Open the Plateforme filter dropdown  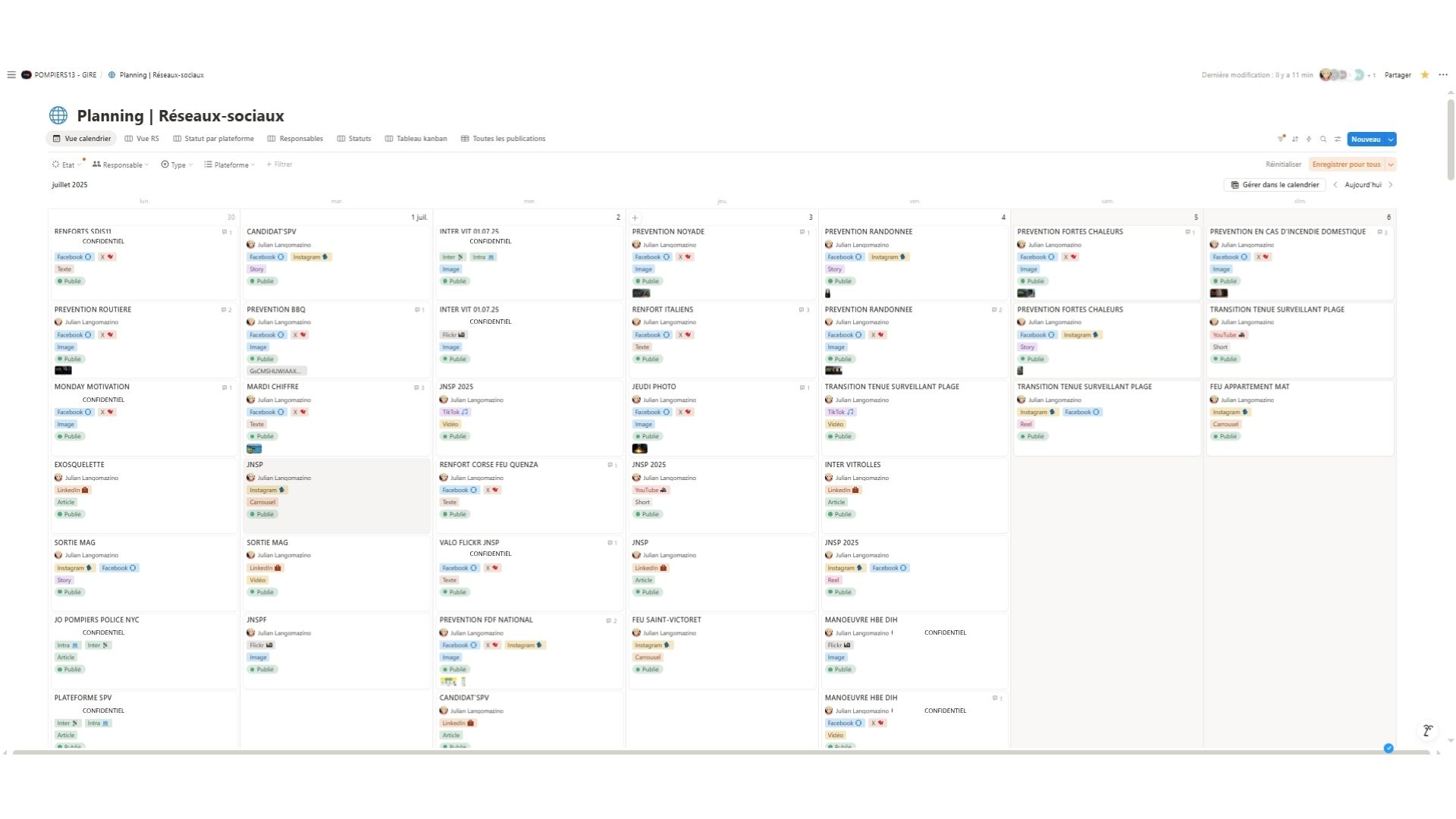point(229,165)
